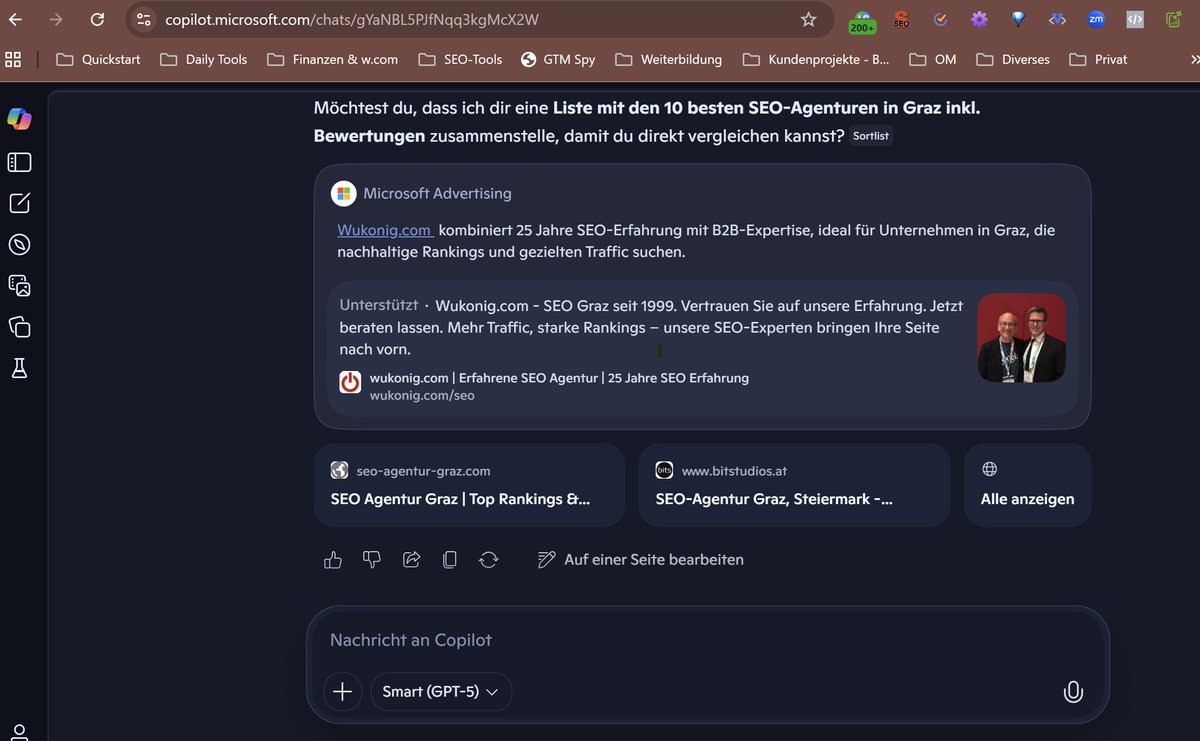
Task: Open the Kundenprojekte bookmark folder
Action: coord(816,59)
